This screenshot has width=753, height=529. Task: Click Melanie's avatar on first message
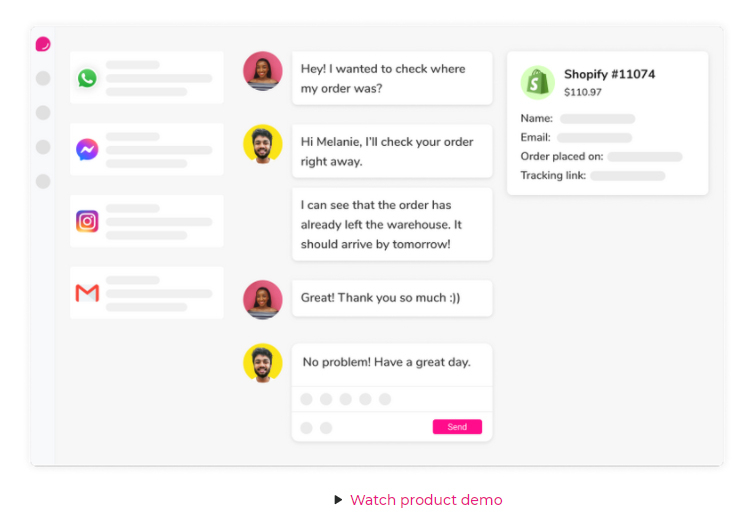point(263,71)
